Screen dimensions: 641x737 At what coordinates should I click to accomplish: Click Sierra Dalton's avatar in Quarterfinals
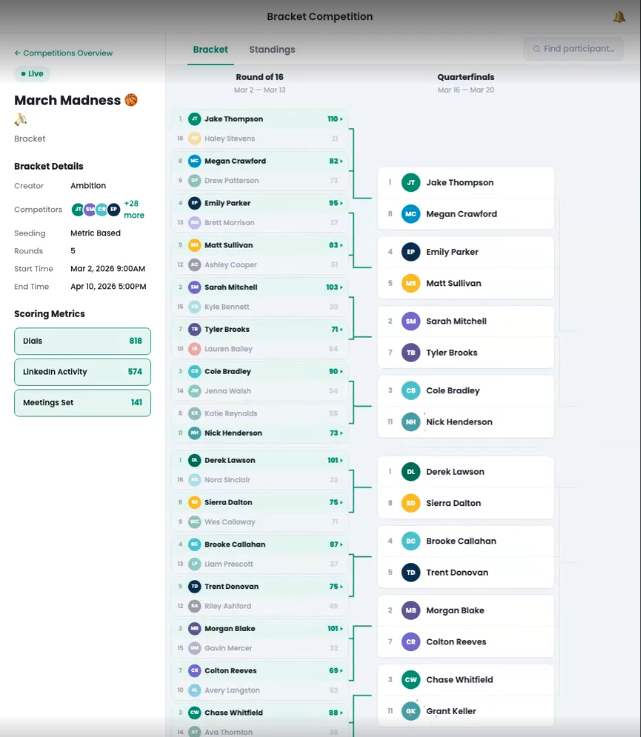[x=410, y=503]
